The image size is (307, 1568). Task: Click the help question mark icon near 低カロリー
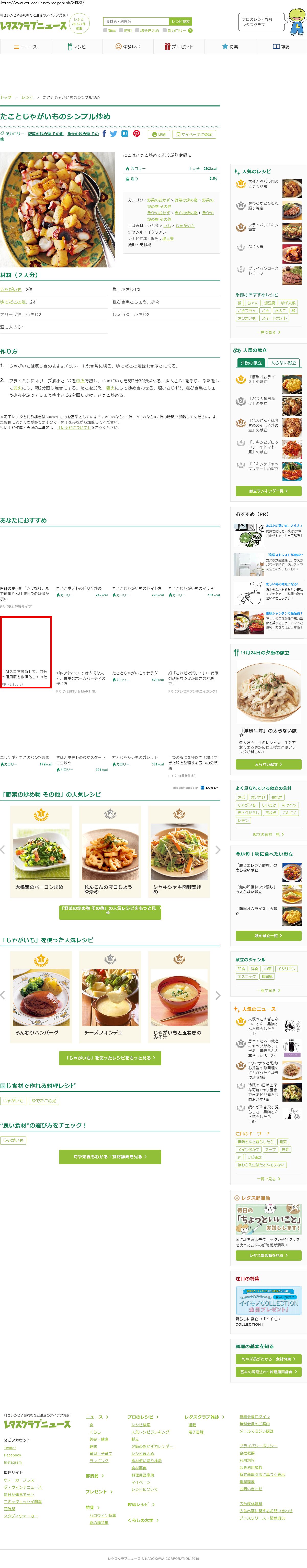[x=190, y=30]
